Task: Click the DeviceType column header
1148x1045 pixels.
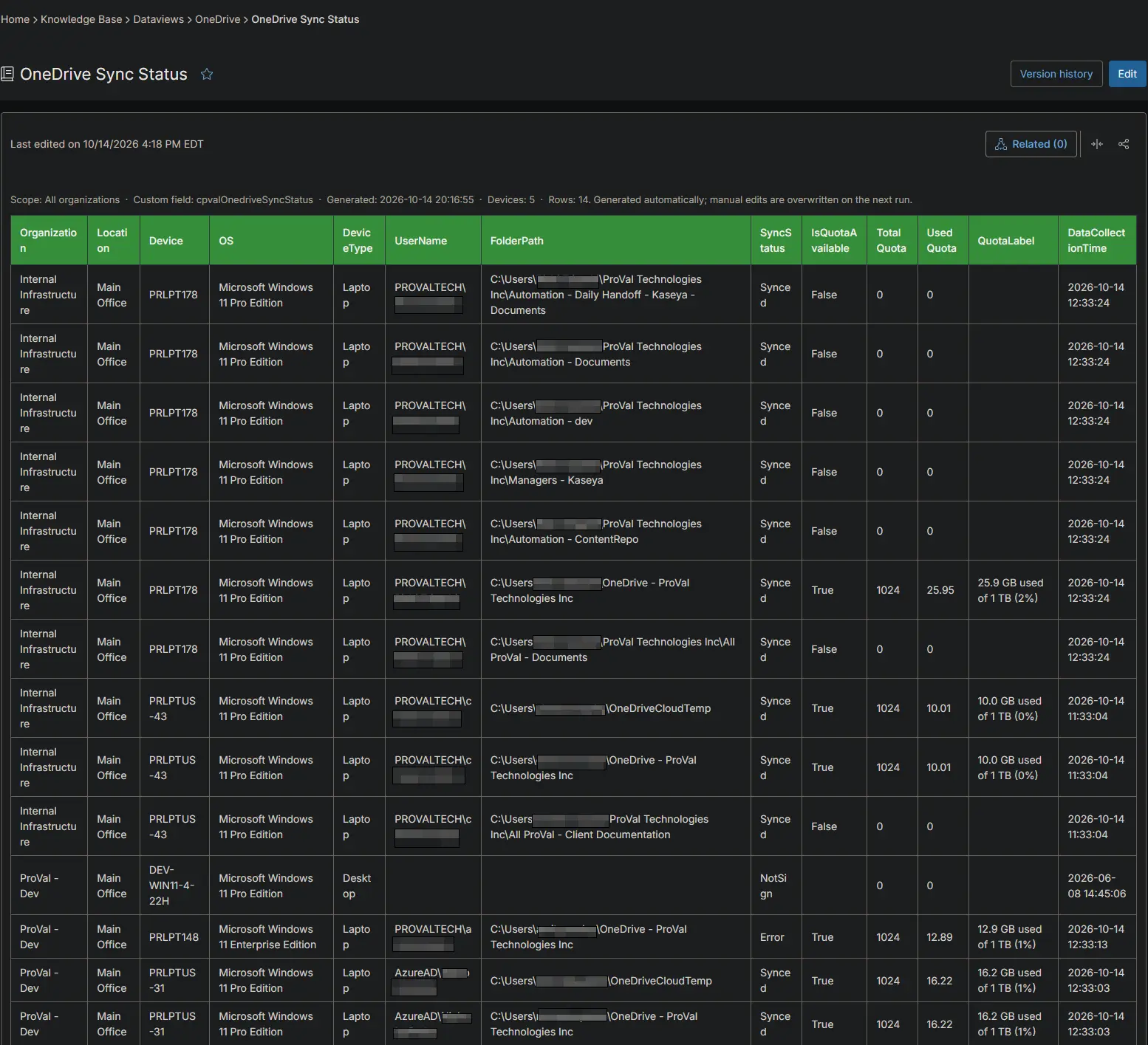Action: pyautogui.click(x=359, y=240)
